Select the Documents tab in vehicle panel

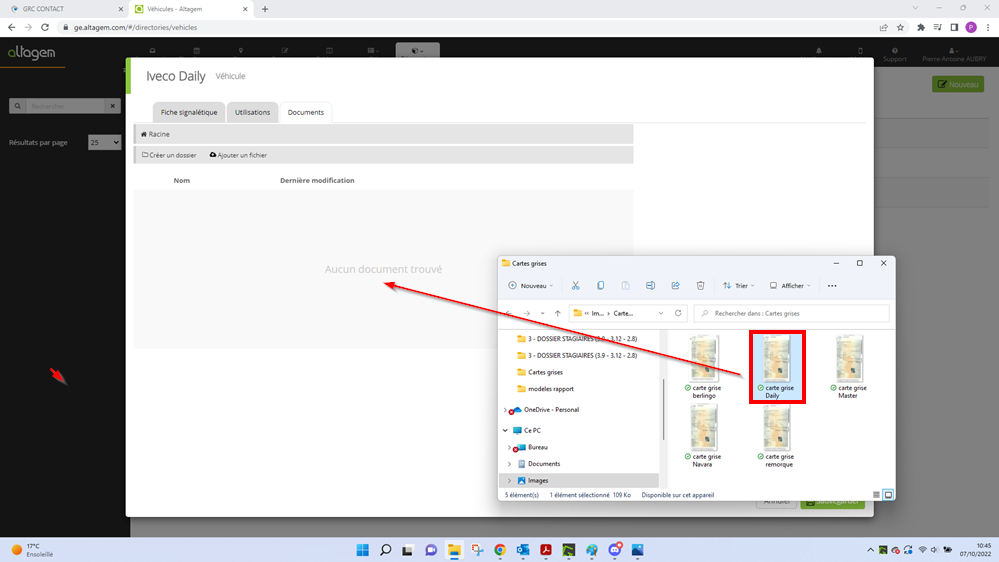point(306,112)
